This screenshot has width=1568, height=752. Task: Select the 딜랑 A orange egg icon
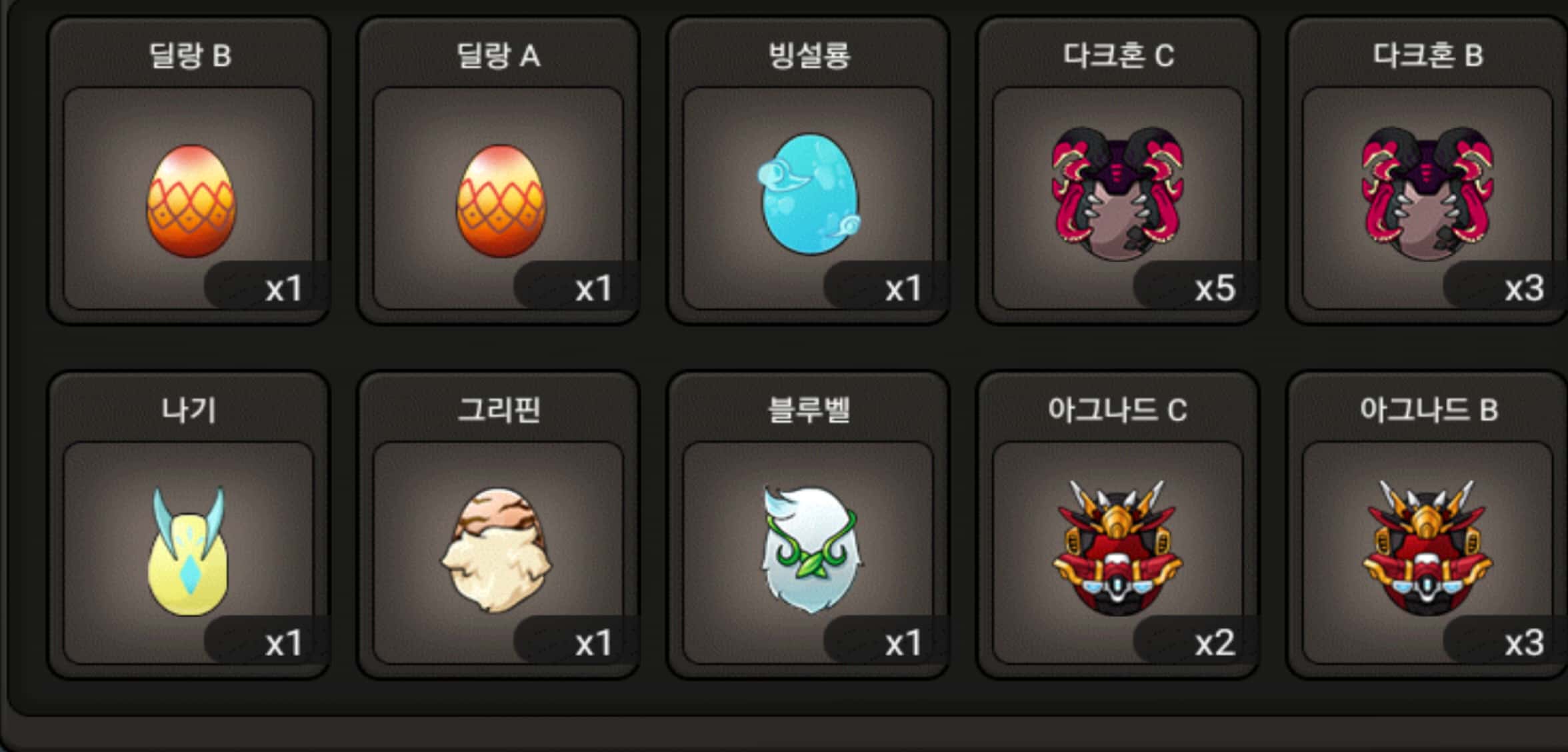(x=500, y=201)
